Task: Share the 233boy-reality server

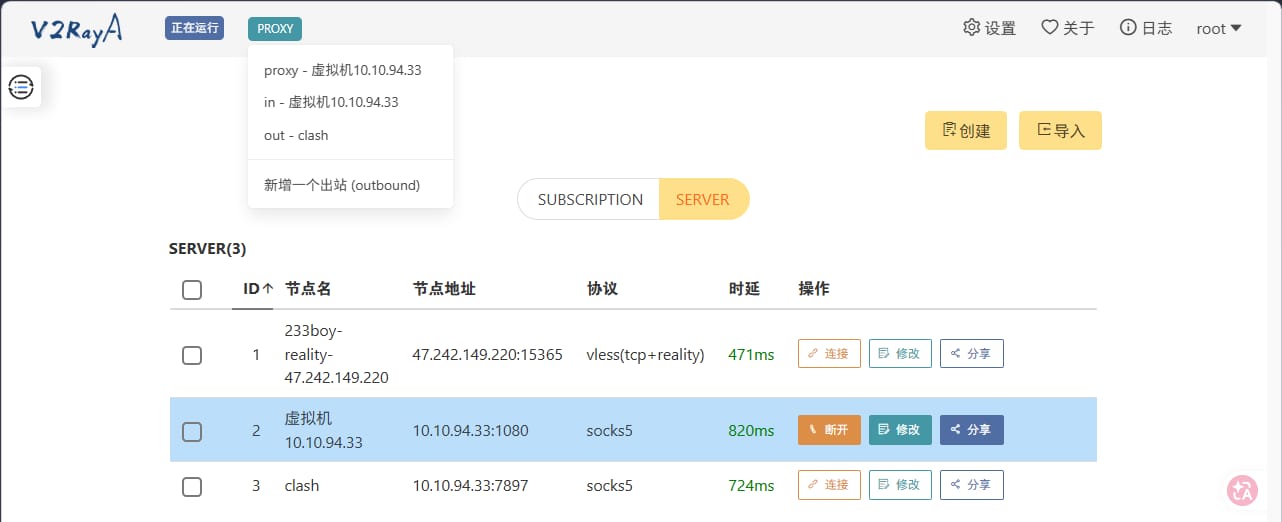Action: coord(971,353)
